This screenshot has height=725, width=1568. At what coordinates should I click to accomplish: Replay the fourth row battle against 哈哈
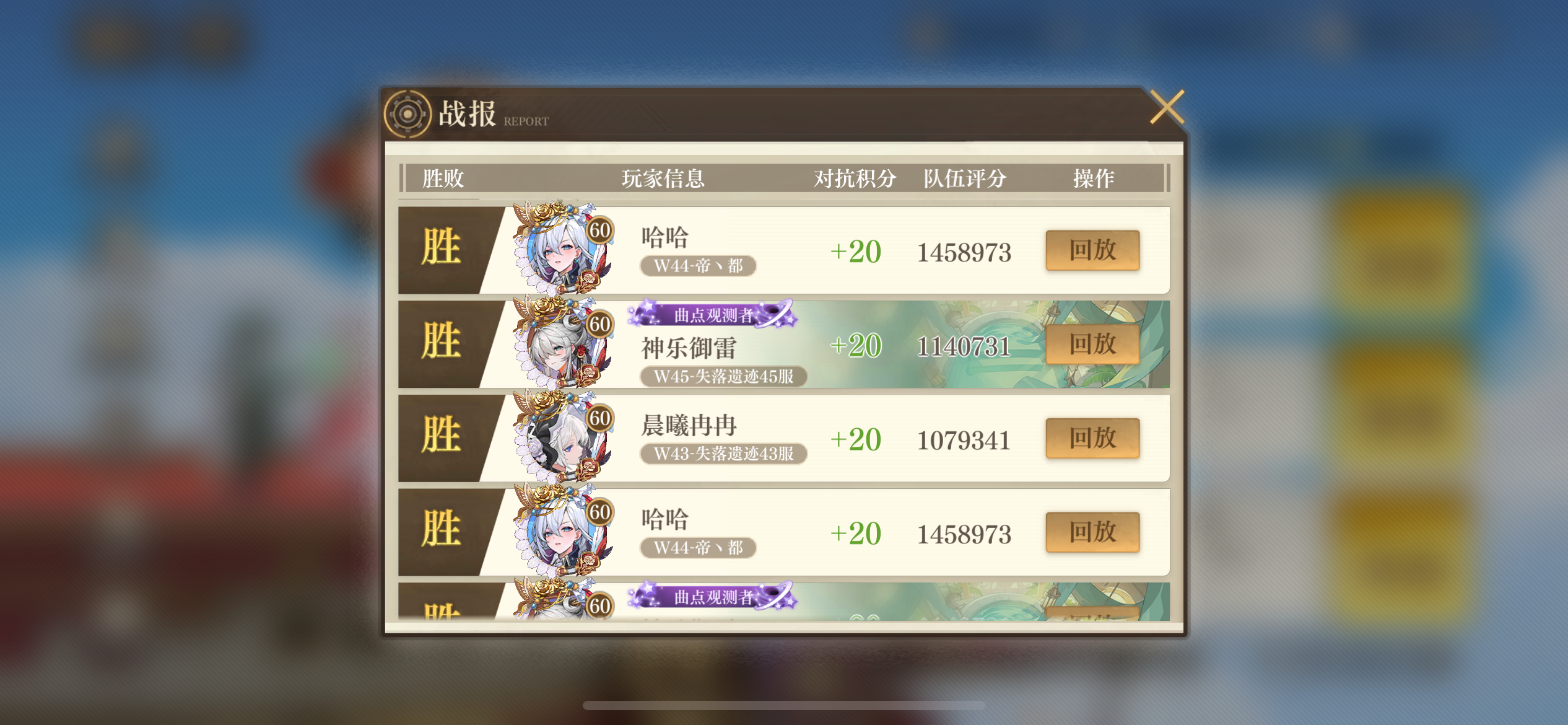coord(1092,532)
